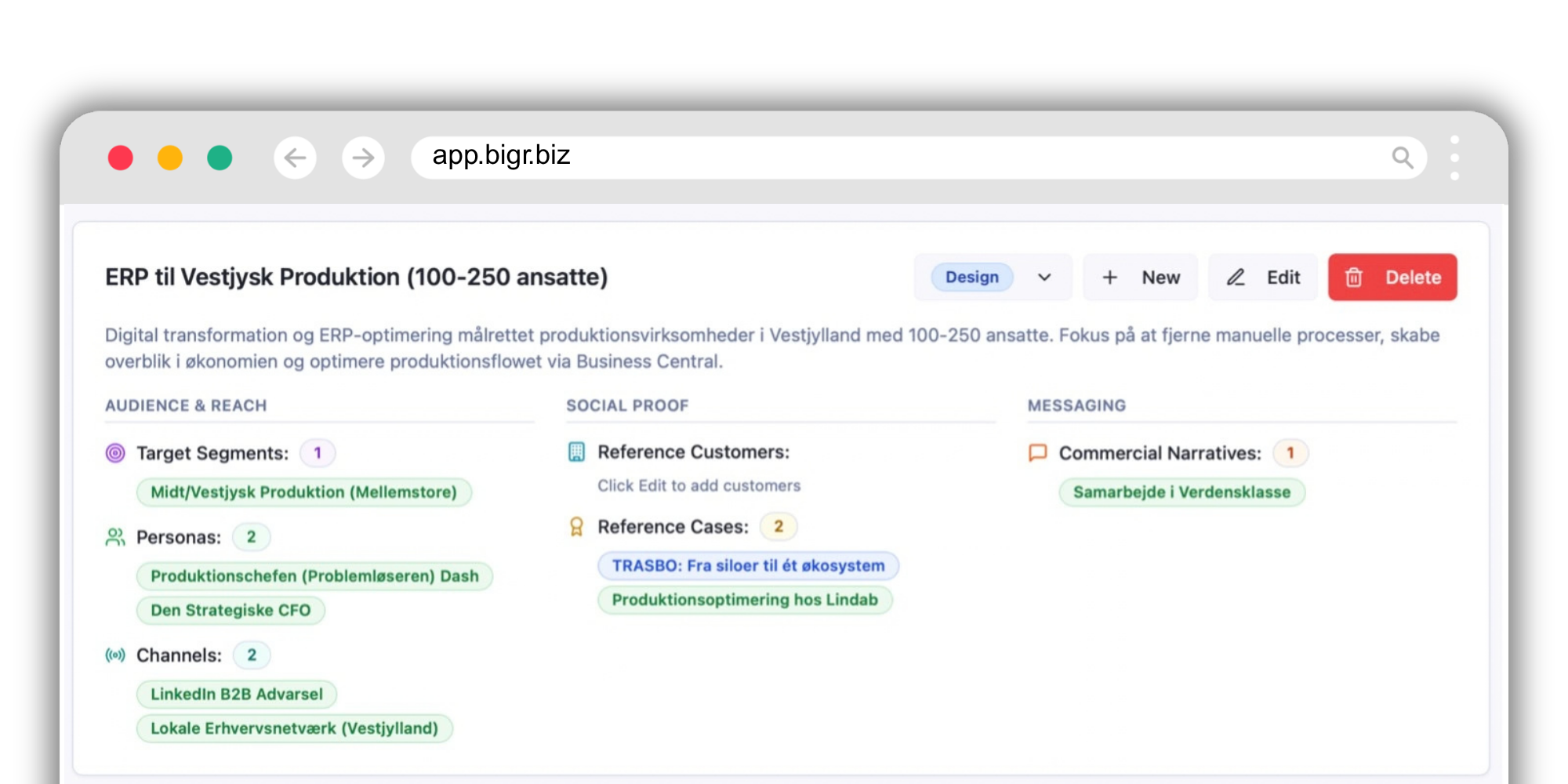Screen dimensions: 1568x784
Task: Click the Reference Cases count badge 2
Action: 779,527
